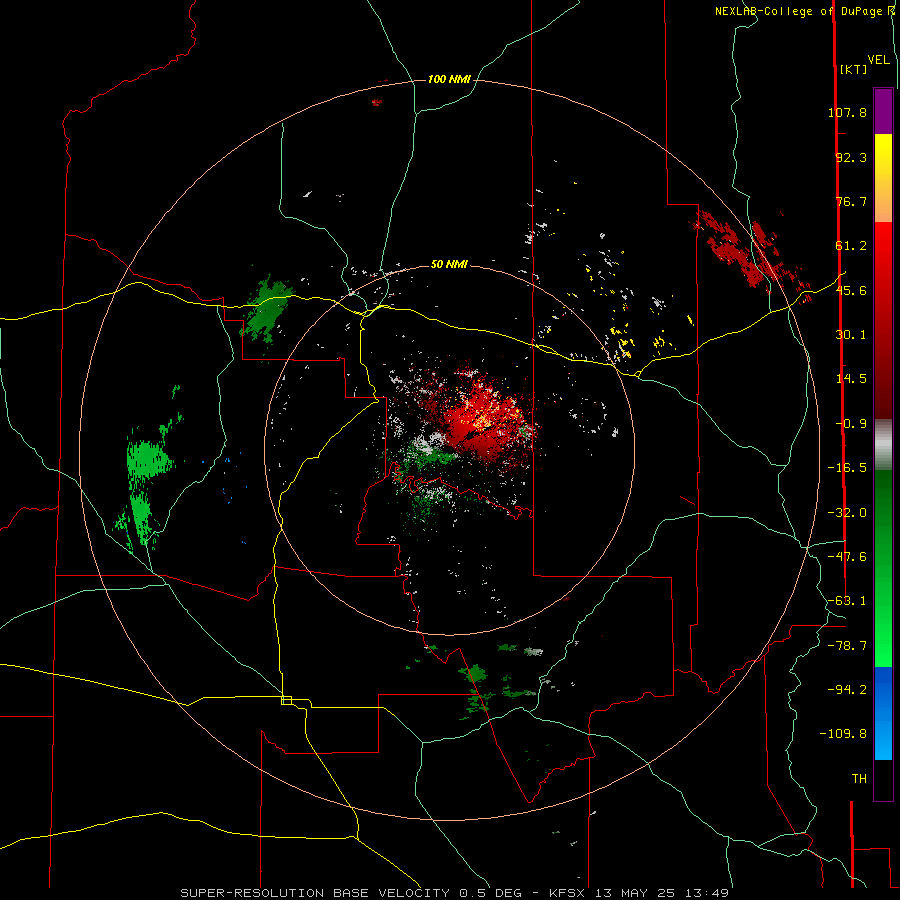Click the large red outbound echo near radar center
Screen dimensions: 900x900
[x=481, y=420]
